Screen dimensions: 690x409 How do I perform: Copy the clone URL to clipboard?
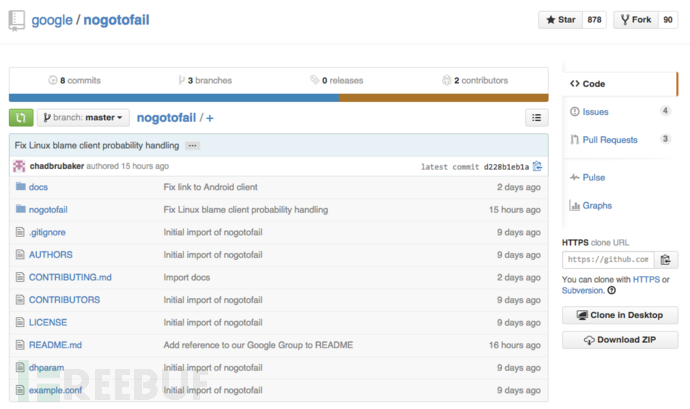pos(666,260)
